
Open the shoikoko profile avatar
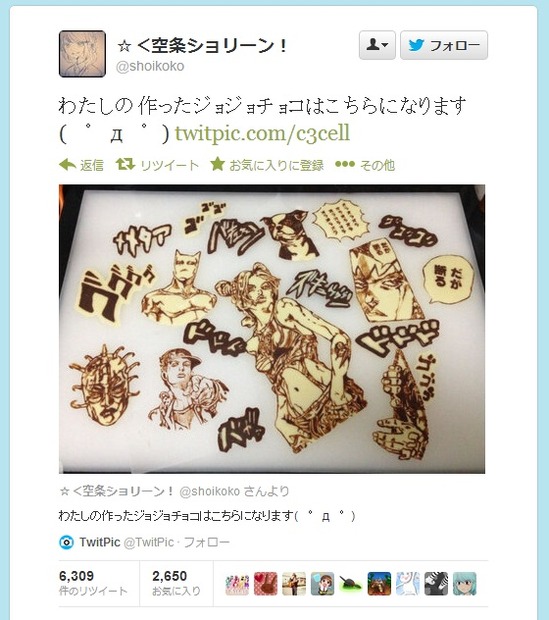pyautogui.click(x=82, y=54)
